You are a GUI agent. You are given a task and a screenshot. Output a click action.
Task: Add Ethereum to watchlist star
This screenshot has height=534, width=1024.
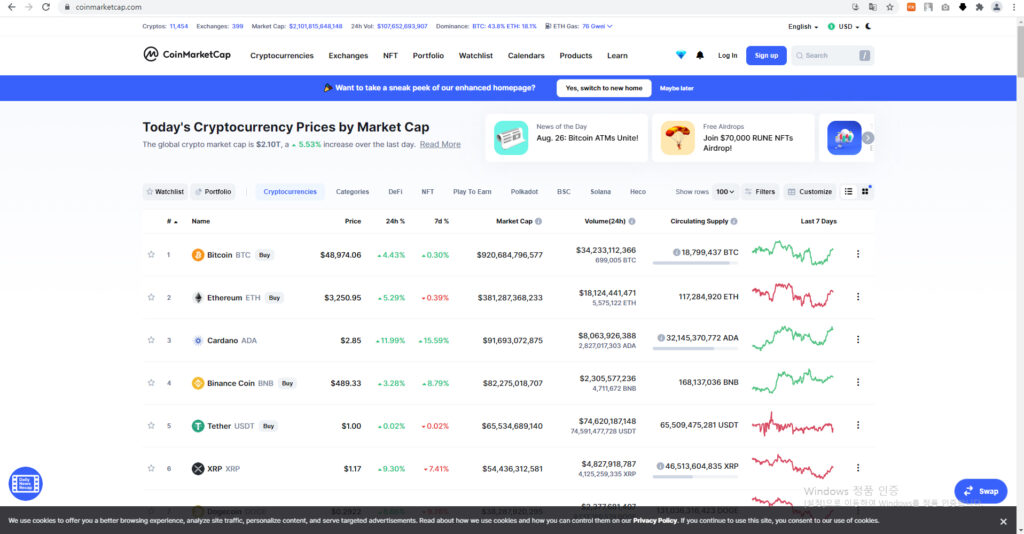pyautogui.click(x=151, y=297)
